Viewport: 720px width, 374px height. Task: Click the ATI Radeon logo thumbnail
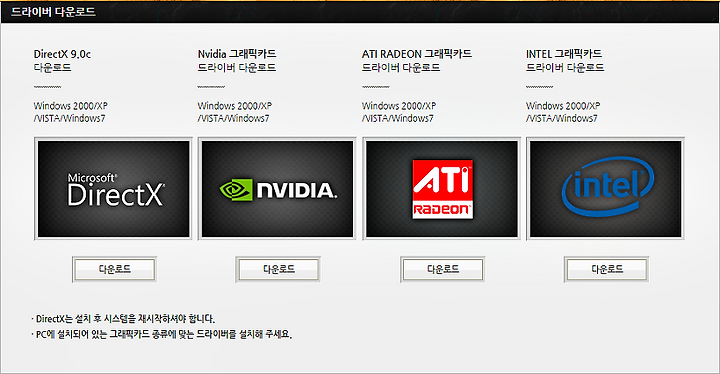pos(442,188)
